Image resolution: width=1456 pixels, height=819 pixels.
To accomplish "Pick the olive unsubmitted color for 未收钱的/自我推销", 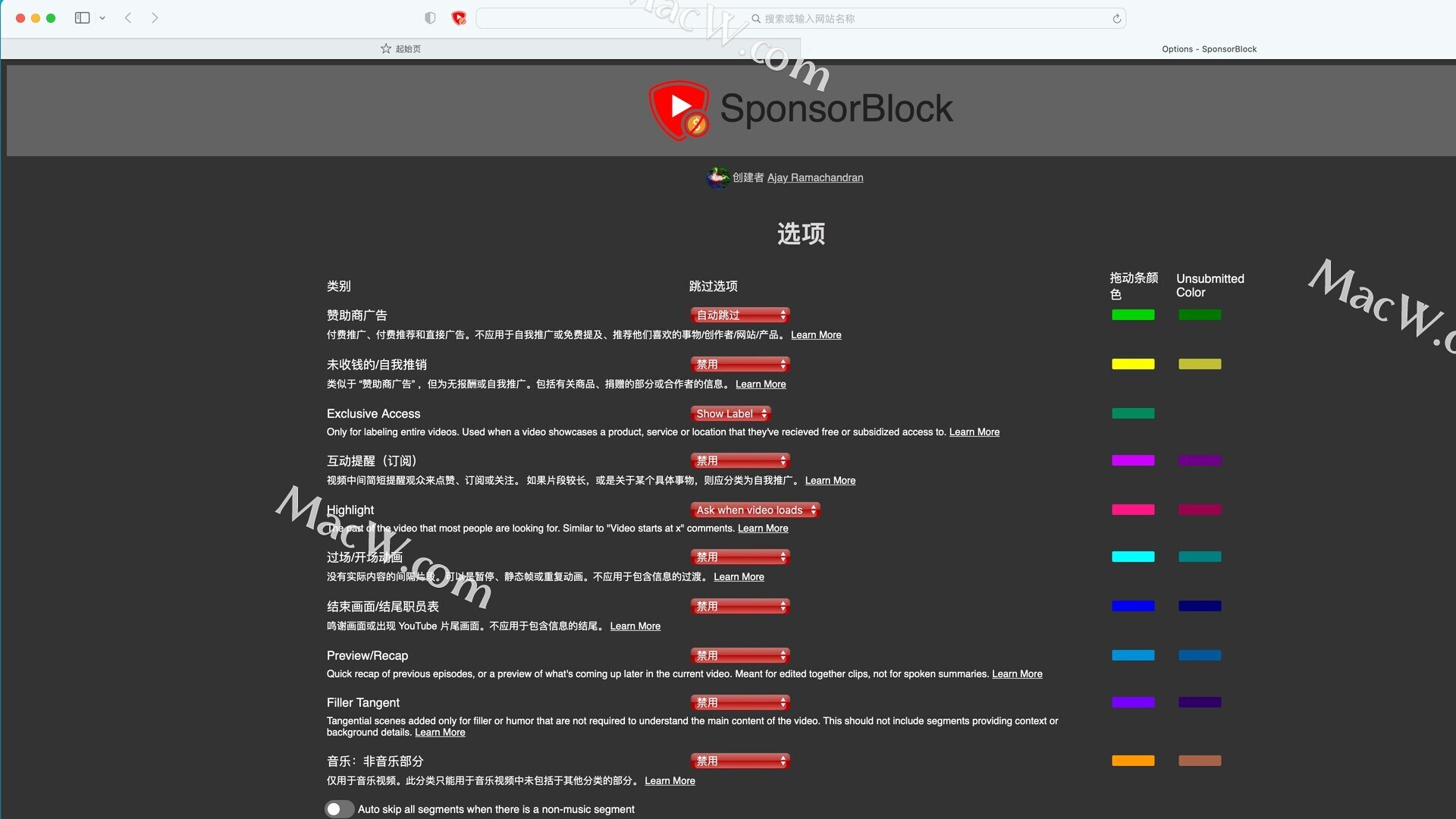I will (1200, 364).
